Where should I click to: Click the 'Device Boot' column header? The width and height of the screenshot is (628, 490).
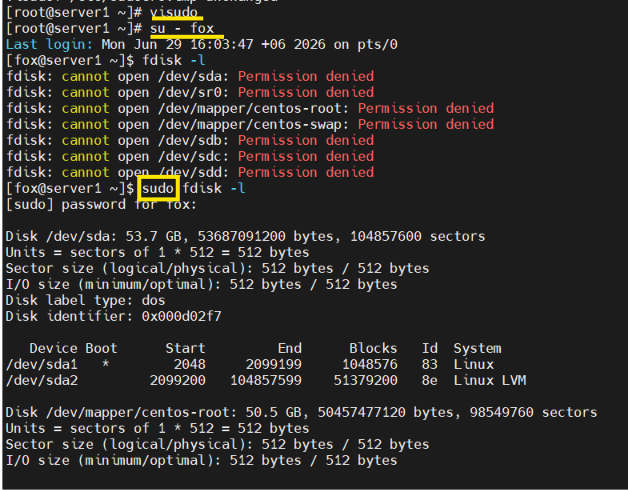pos(73,348)
